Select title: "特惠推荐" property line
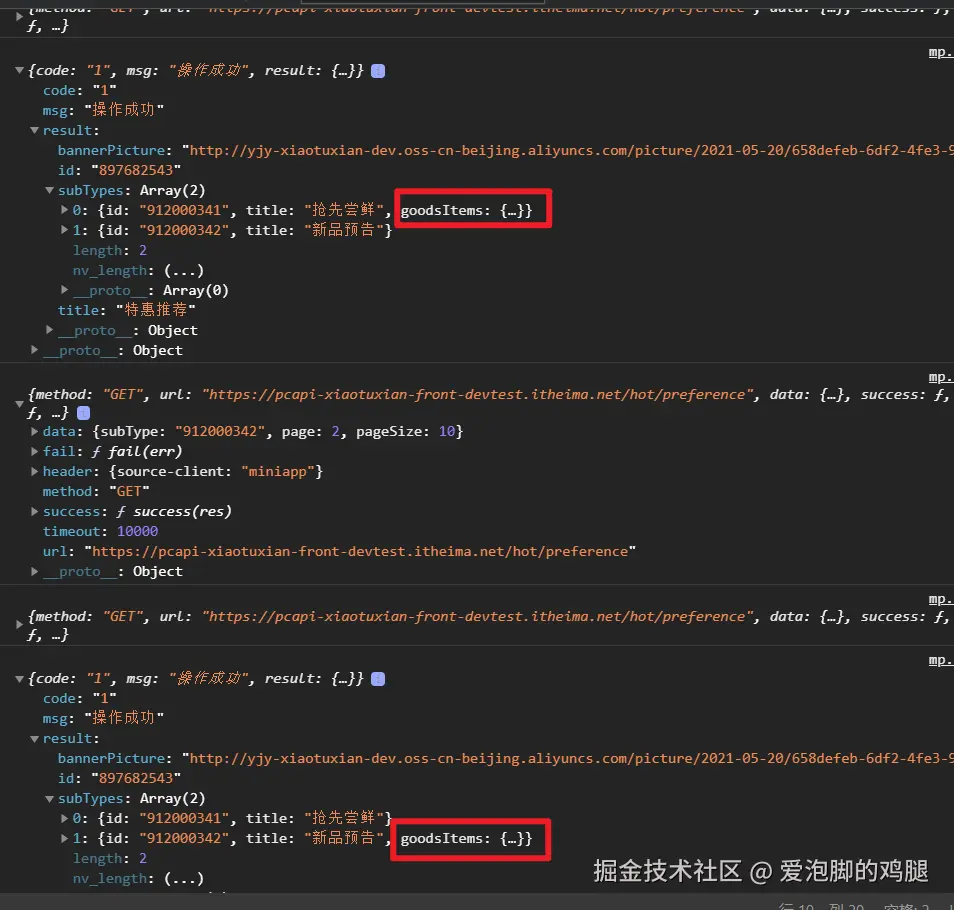954x910 pixels. (x=127, y=310)
